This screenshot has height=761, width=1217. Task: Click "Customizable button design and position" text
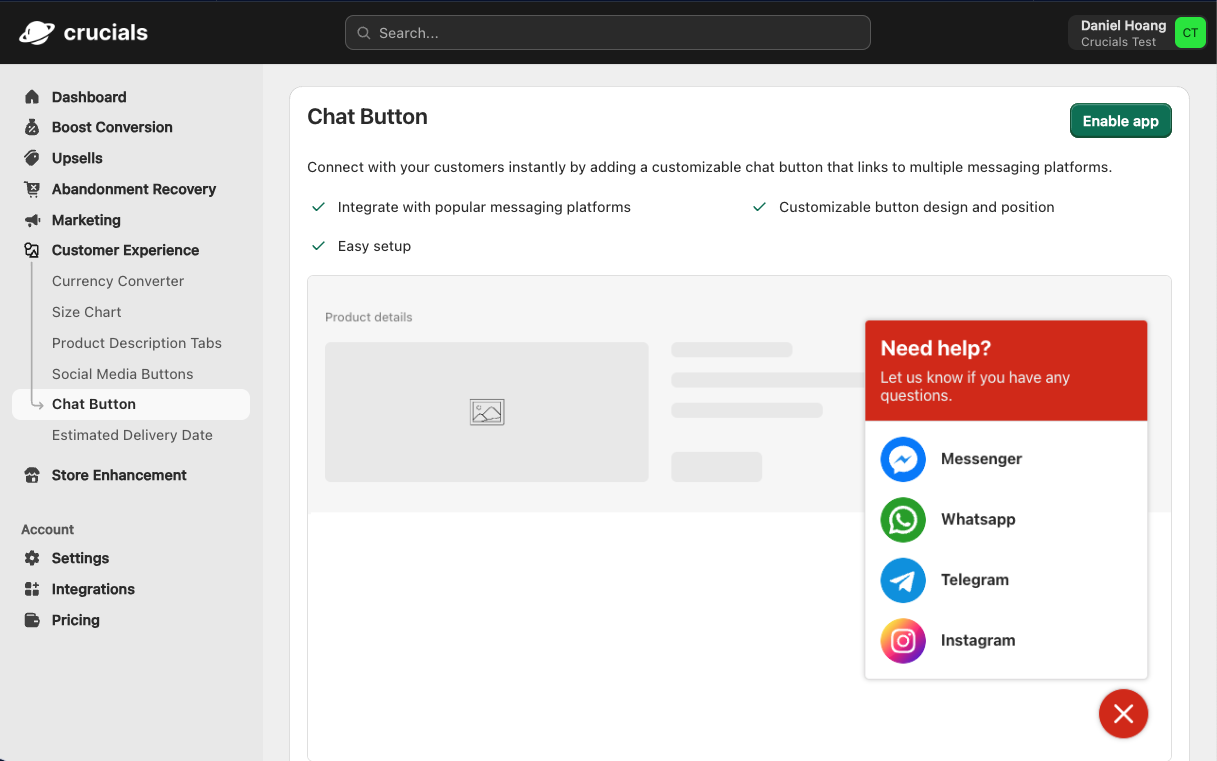[917, 207]
